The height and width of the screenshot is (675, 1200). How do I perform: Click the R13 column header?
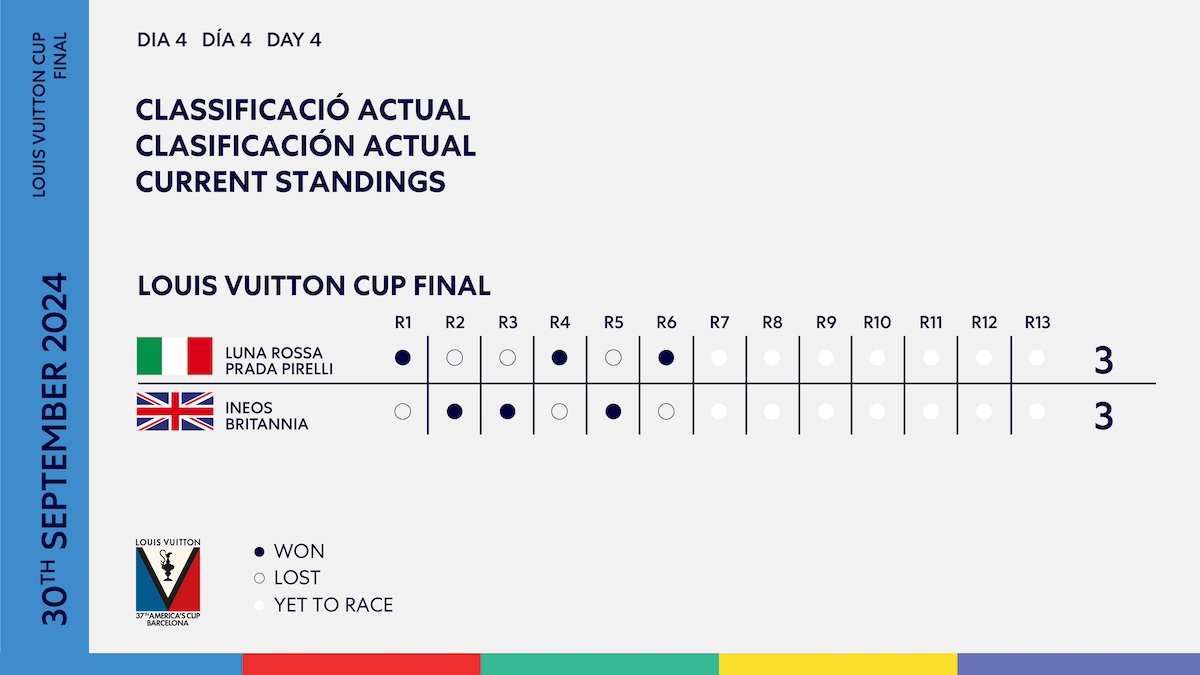pyautogui.click(x=1037, y=322)
